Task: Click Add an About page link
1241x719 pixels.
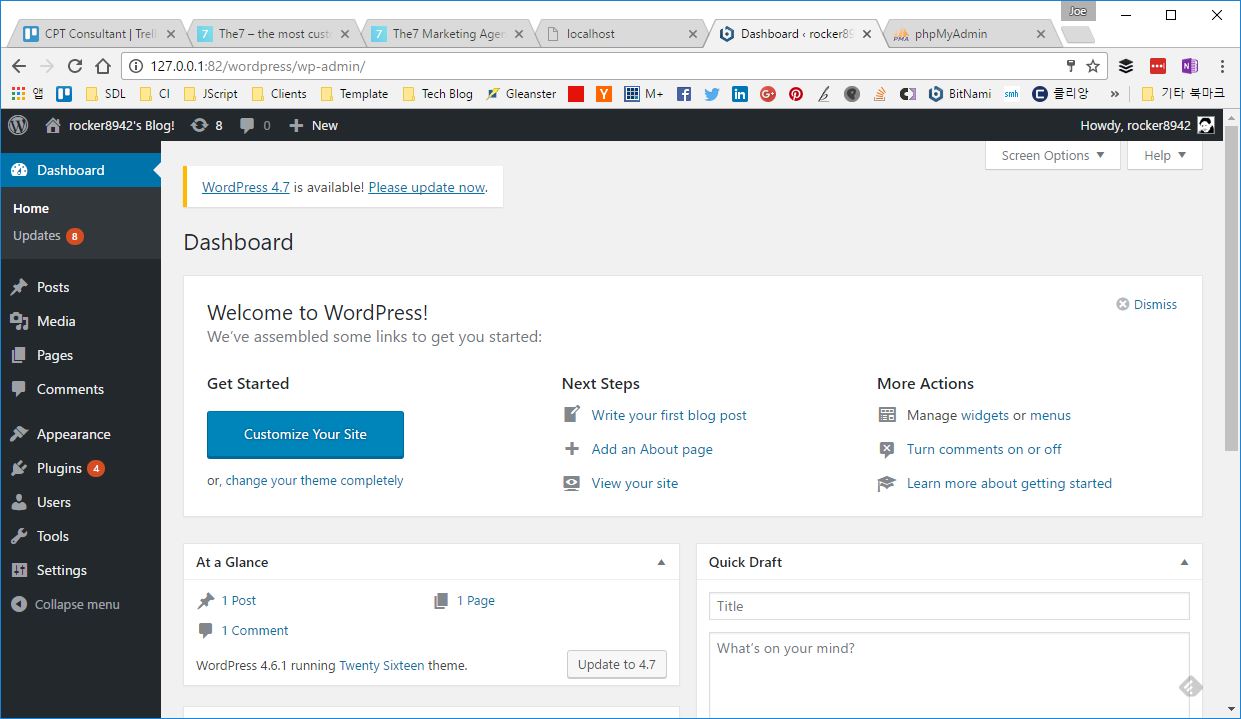Action: [652, 449]
